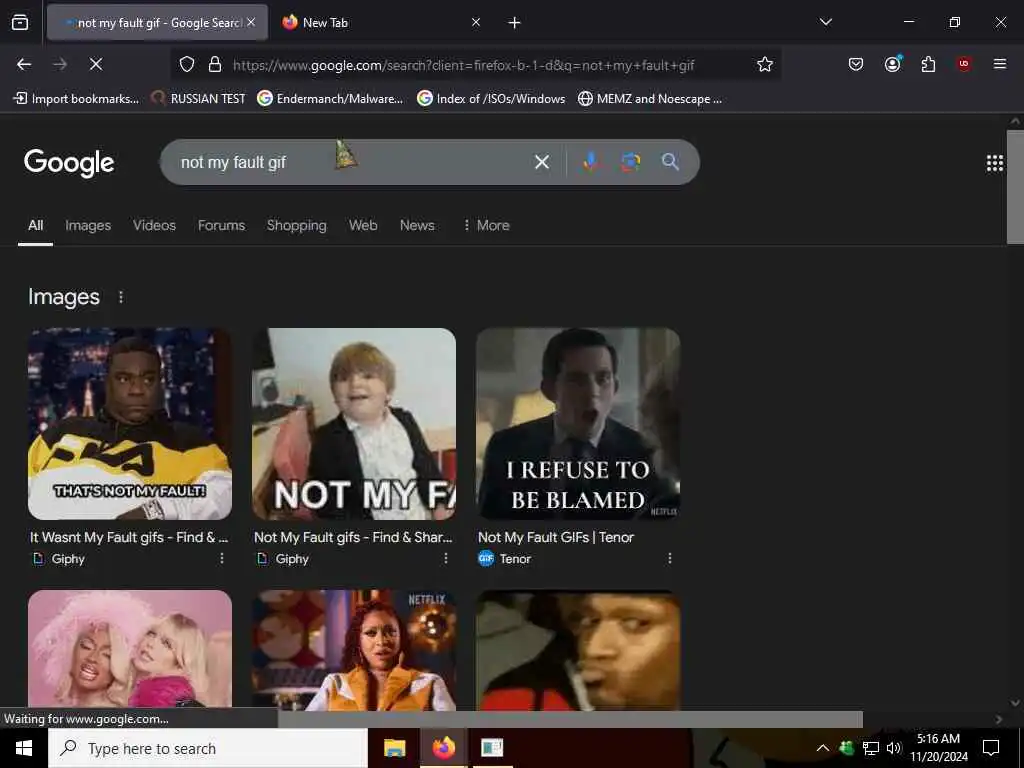The image size is (1024, 768).
Task: Open the Windows notification center
Action: click(991, 748)
